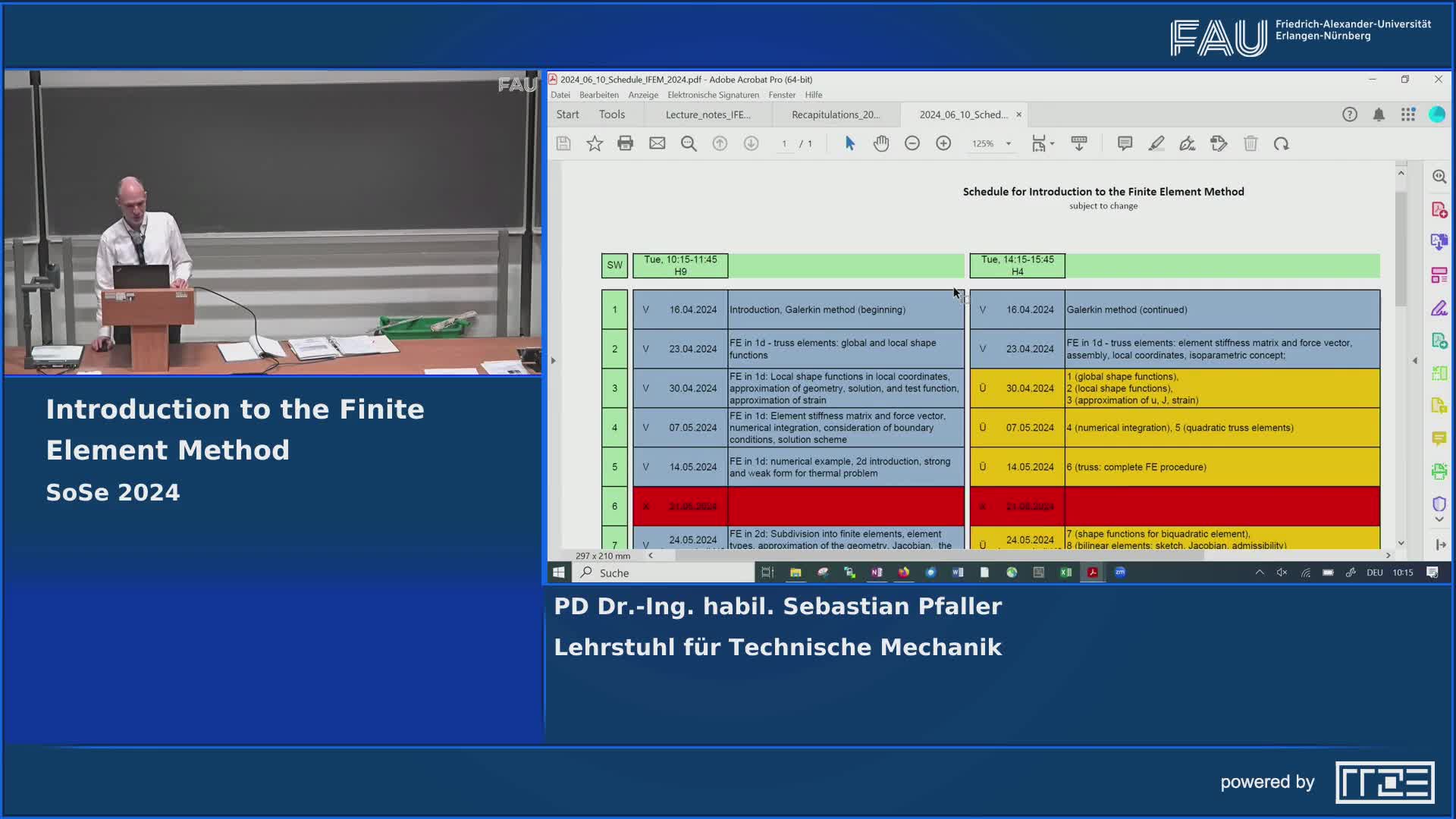Image resolution: width=1456 pixels, height=819 pixels.
Task: Open Excel from the taskbar
Action: point(1065,573)
